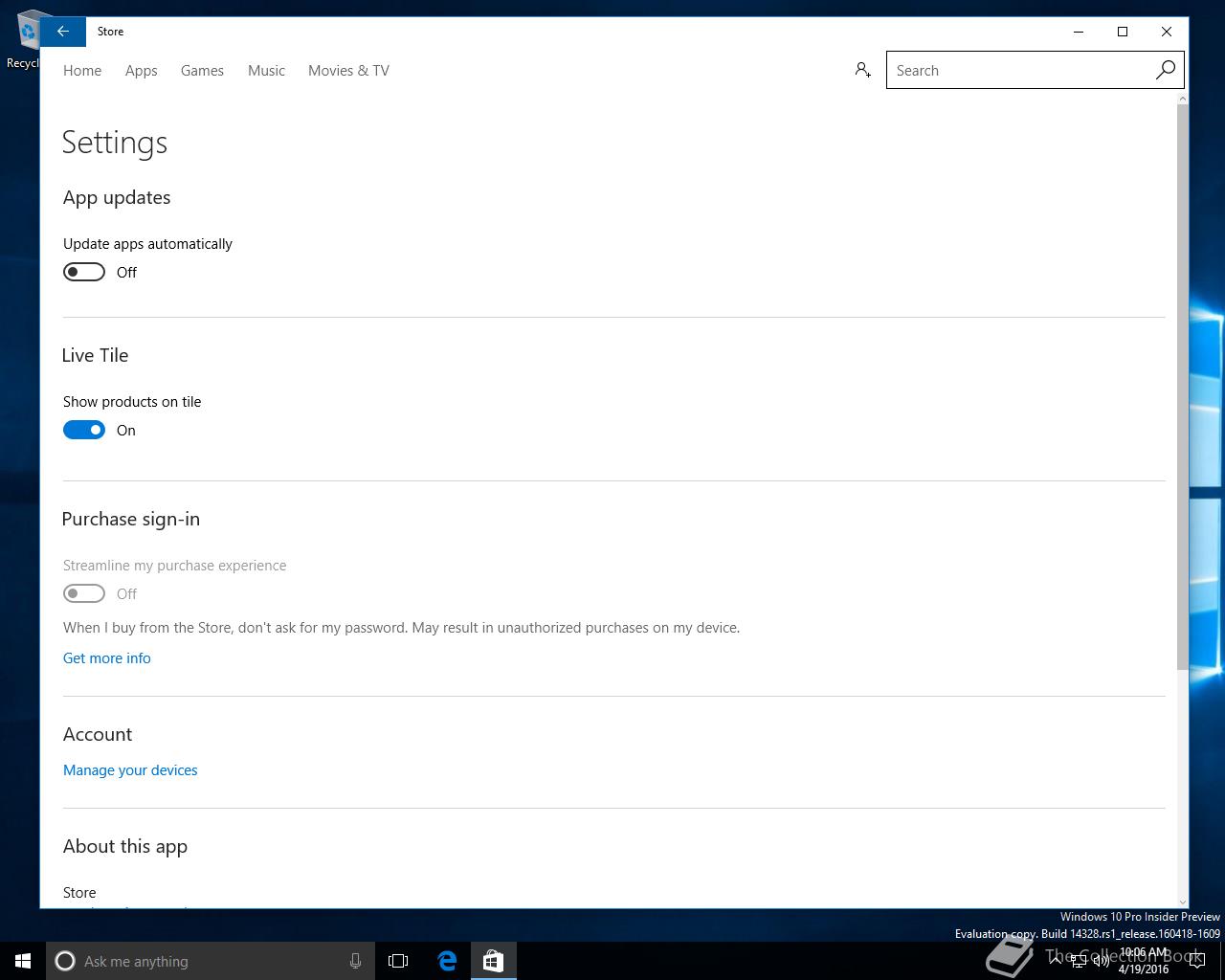Click the scrollbar up arrow

click(1182, 99)
